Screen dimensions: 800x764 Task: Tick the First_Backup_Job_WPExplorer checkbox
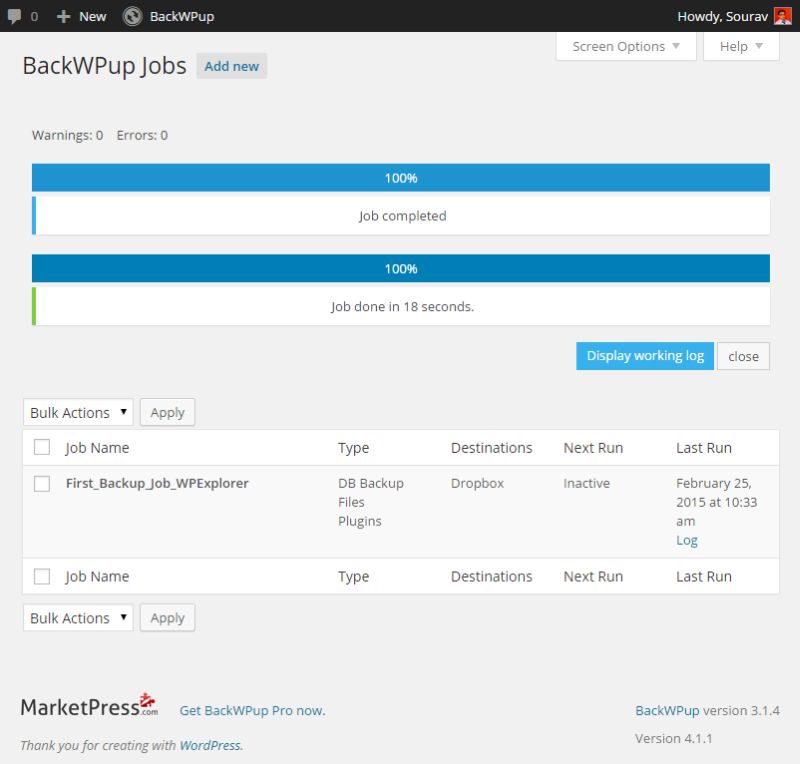pyautogui.click(x=42, y=483)
